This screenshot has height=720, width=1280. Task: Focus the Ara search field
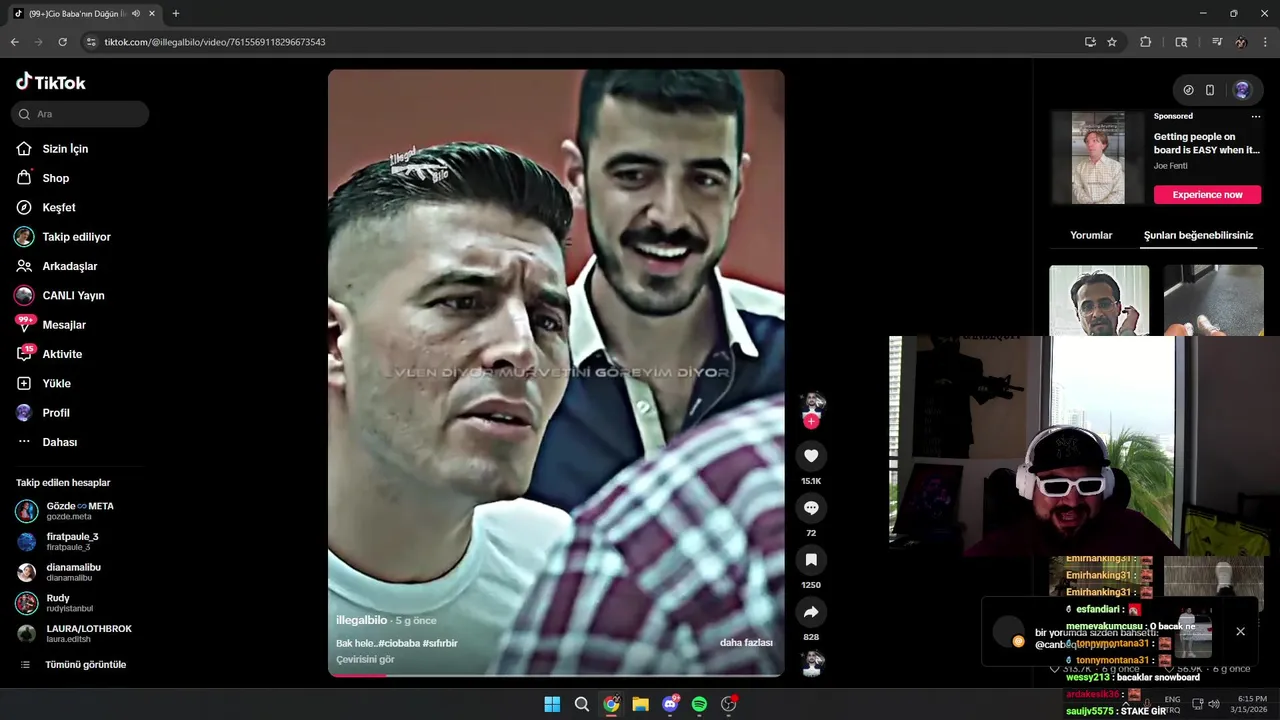pyautogui.click(x=81, y=114)
